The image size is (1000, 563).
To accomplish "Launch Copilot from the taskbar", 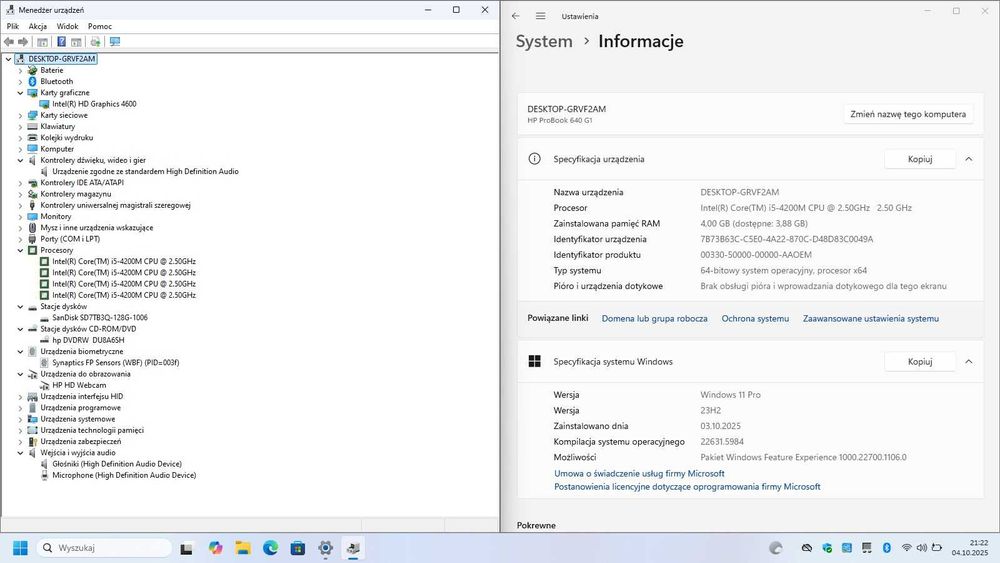I will (x=216, y=548).
